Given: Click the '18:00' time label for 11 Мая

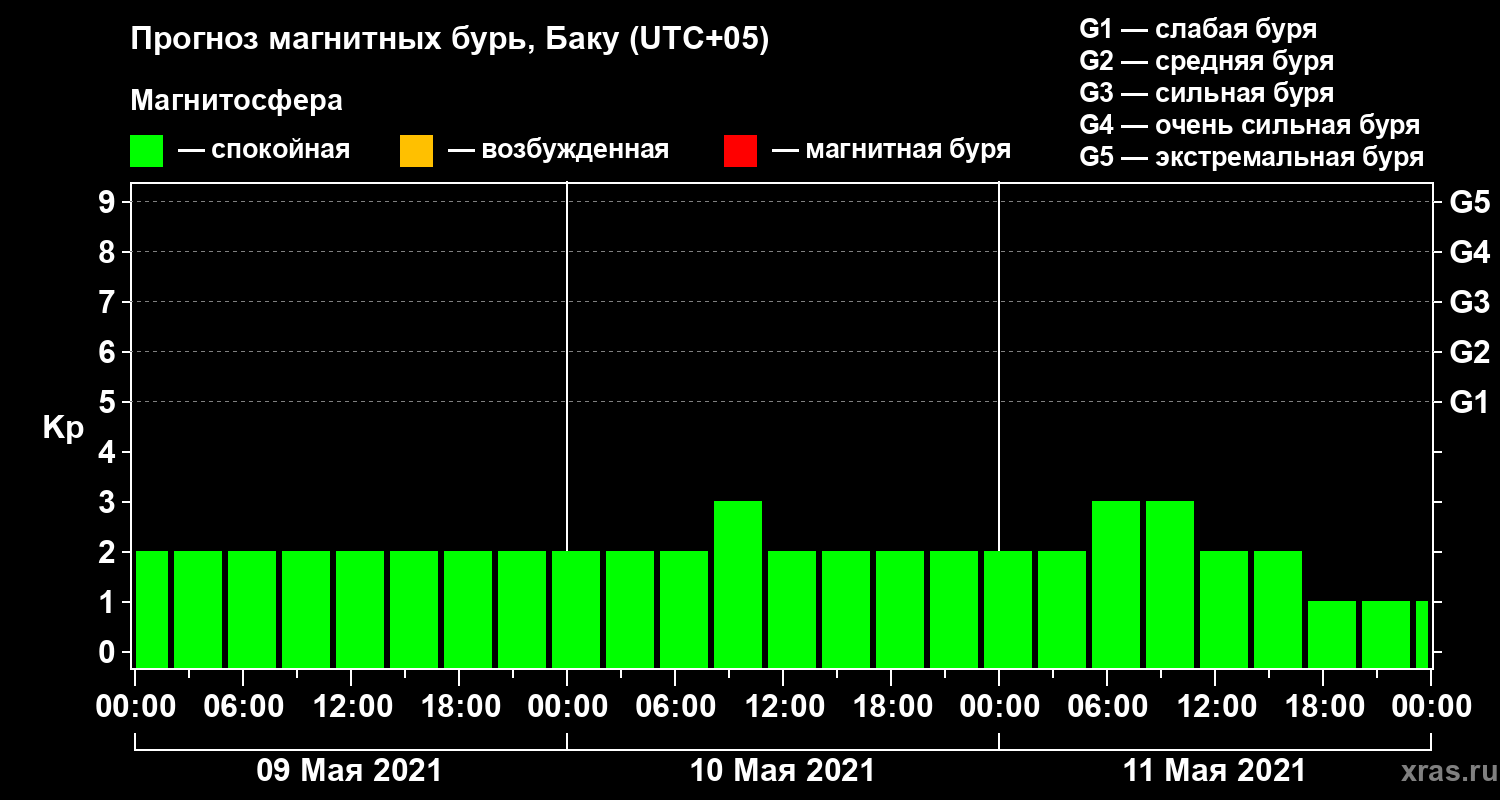Looking at the screenshot, I should [x=1324, y=706].
